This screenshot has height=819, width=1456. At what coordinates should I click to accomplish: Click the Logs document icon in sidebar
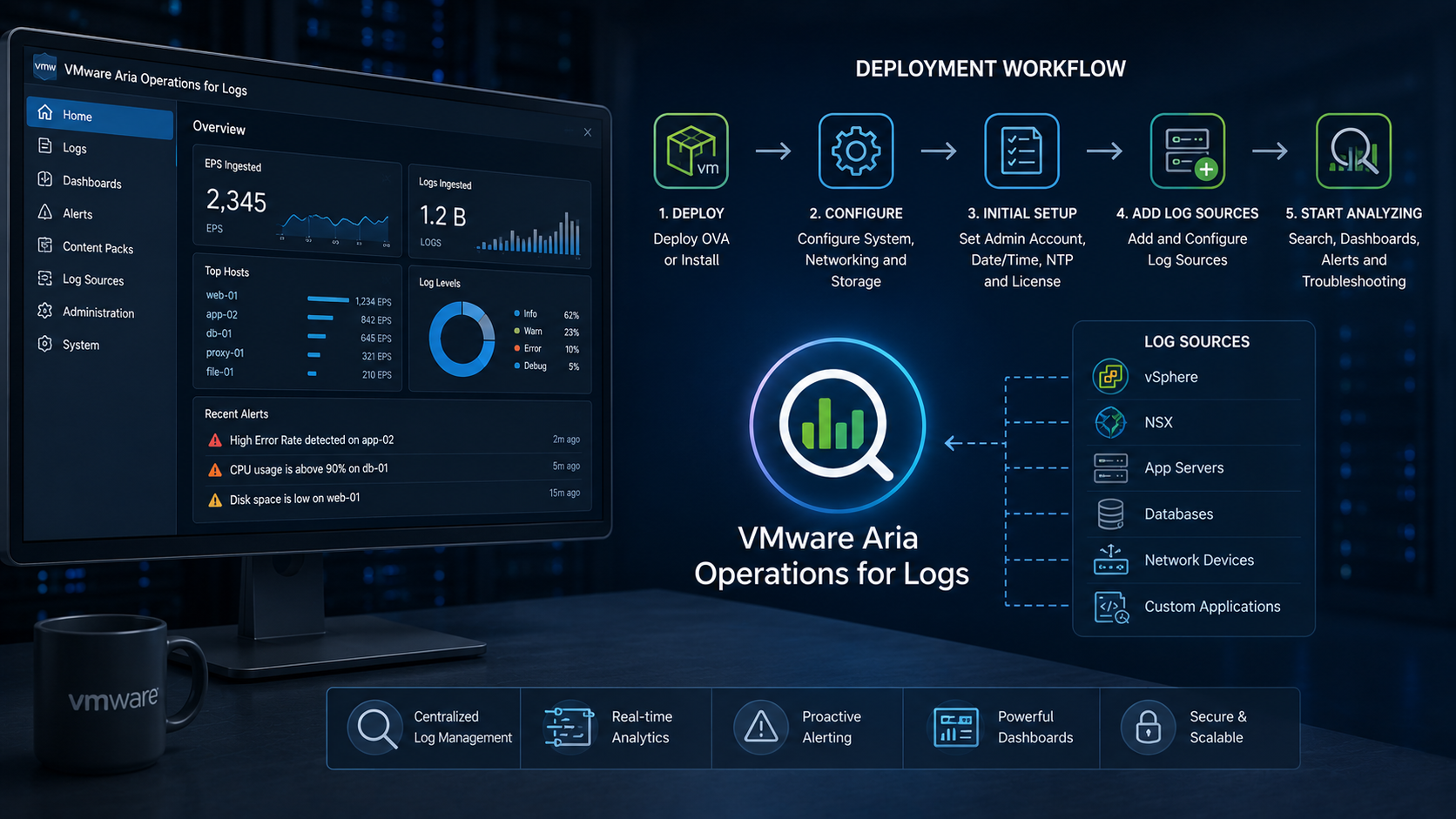pos(45,146)
